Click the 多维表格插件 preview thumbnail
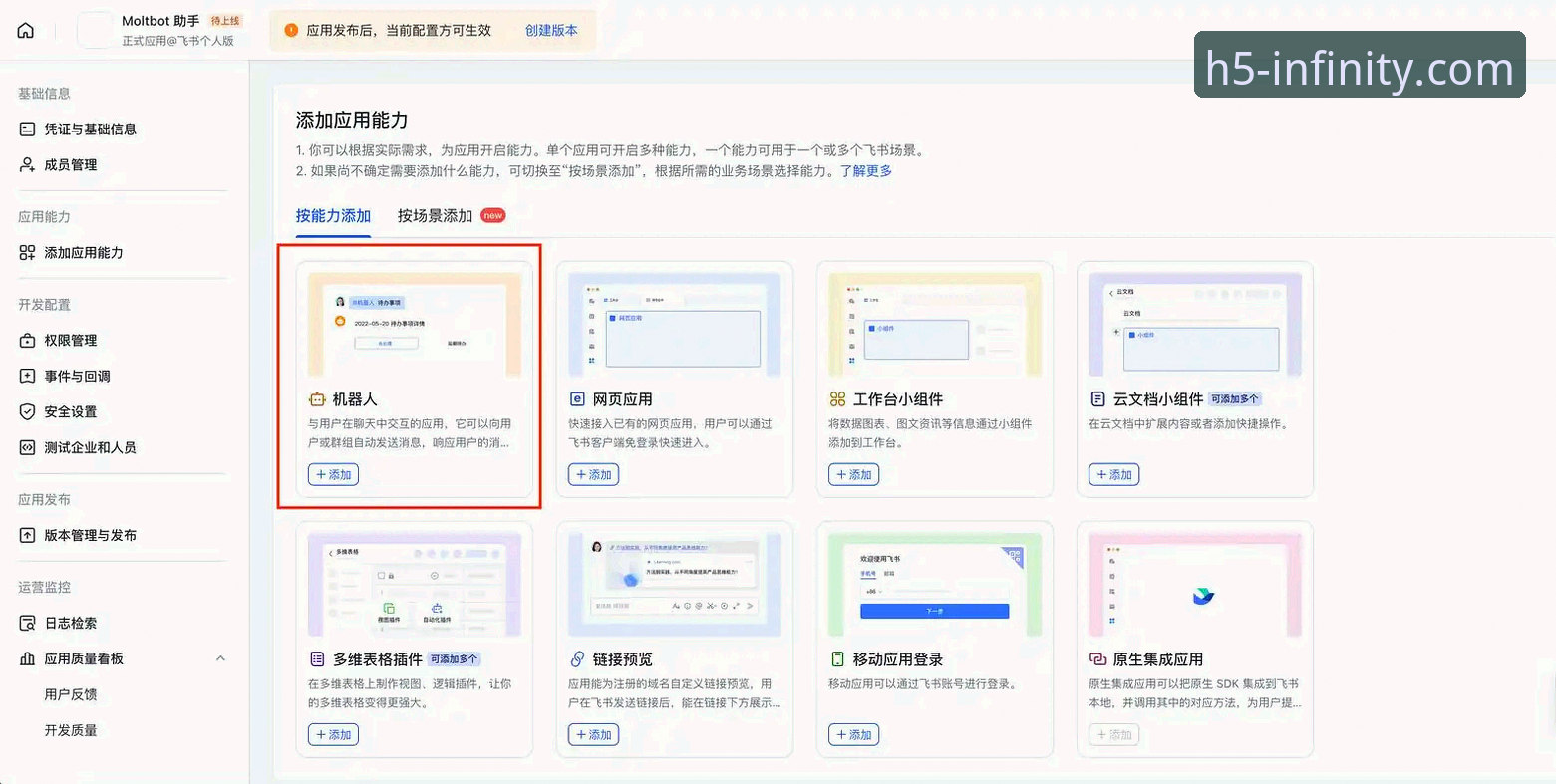1556x784 pixels. point(415,585)
